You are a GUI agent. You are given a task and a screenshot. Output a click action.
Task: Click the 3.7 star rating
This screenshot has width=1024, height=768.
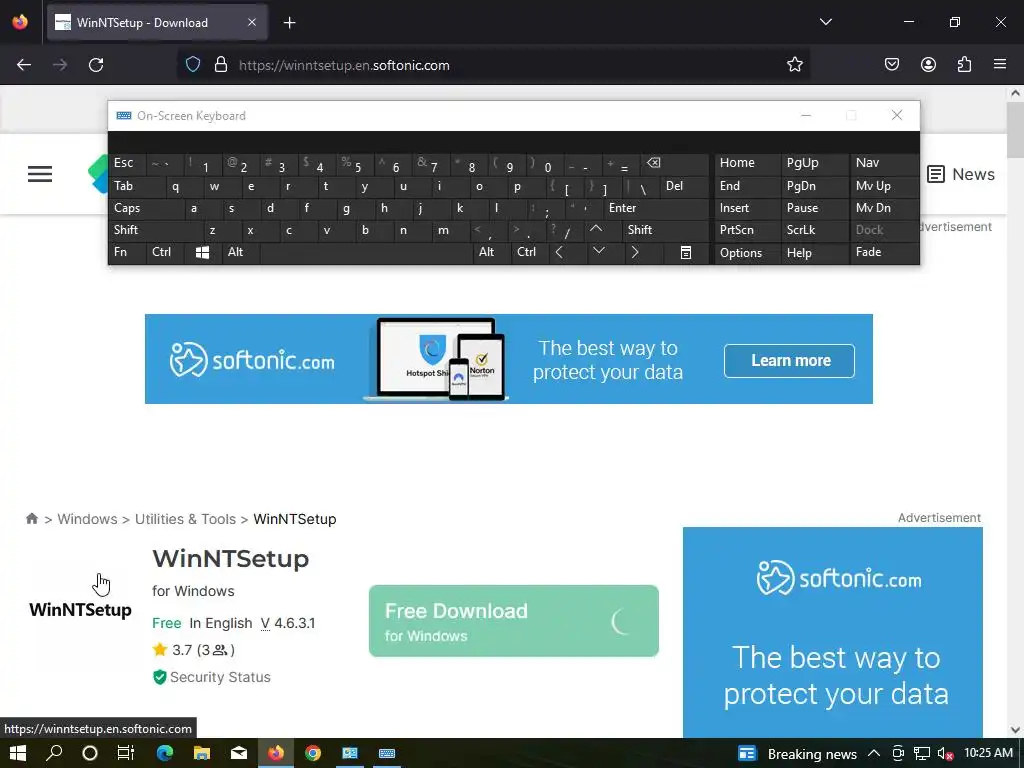pyautogui.click(x=193, y=650)
